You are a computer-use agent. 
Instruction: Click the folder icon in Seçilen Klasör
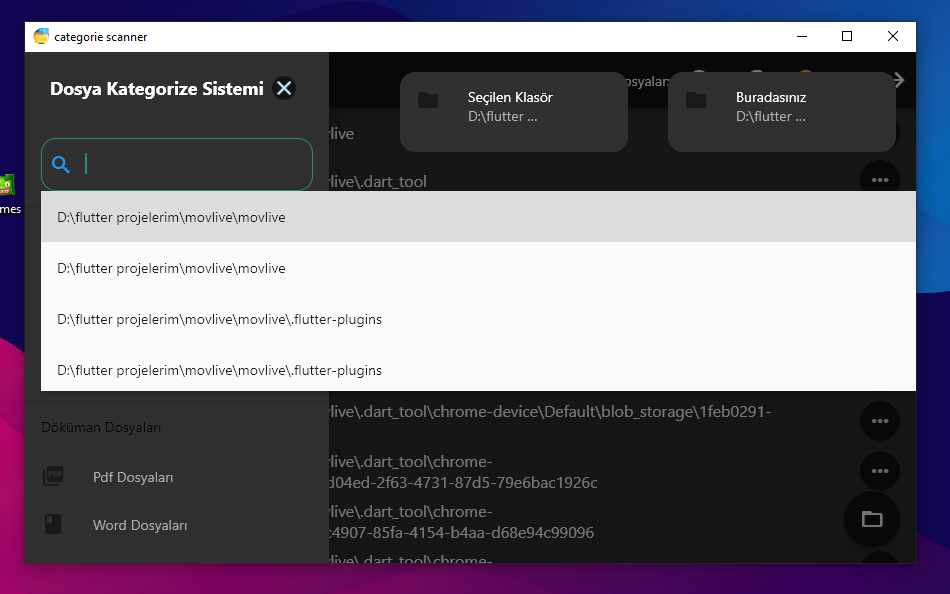(428, 100)
